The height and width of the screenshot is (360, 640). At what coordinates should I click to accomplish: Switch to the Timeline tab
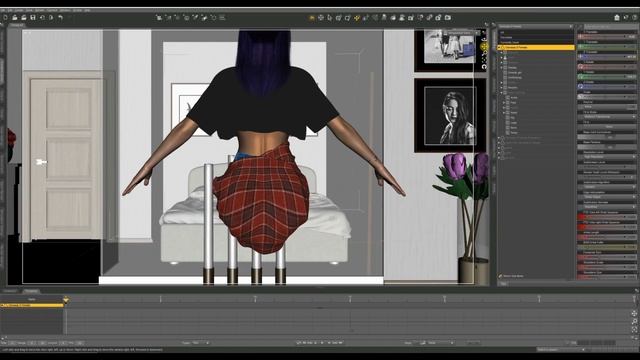[31, 291]
